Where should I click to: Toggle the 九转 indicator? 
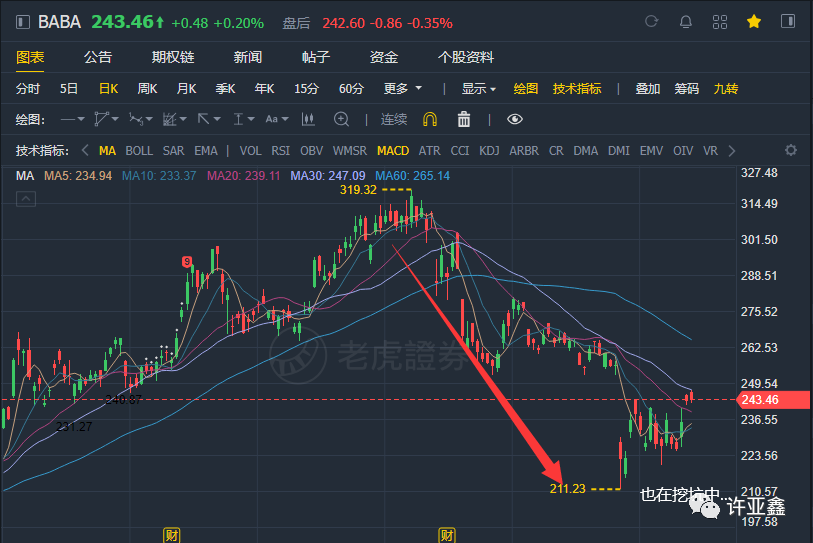726,89
